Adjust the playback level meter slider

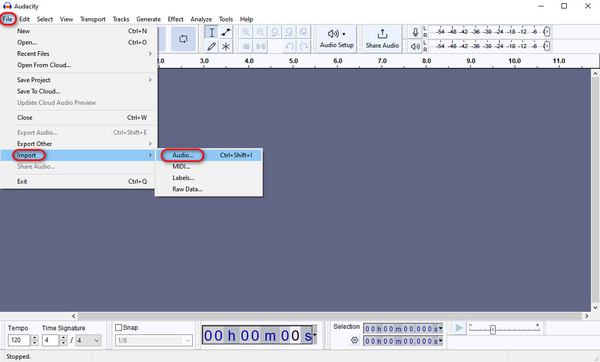[x=547, y=46]
